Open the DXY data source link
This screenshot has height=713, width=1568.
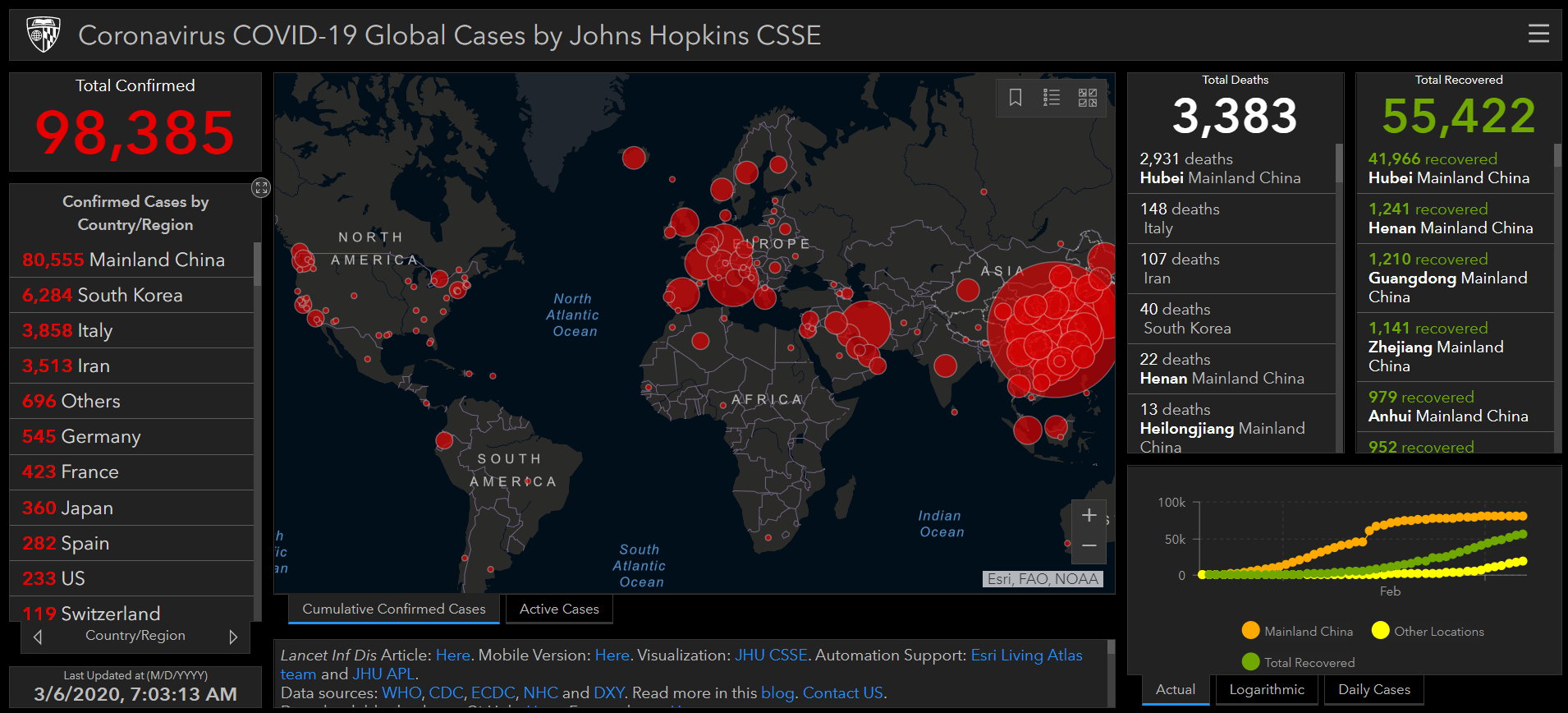(x=608, y=693)
